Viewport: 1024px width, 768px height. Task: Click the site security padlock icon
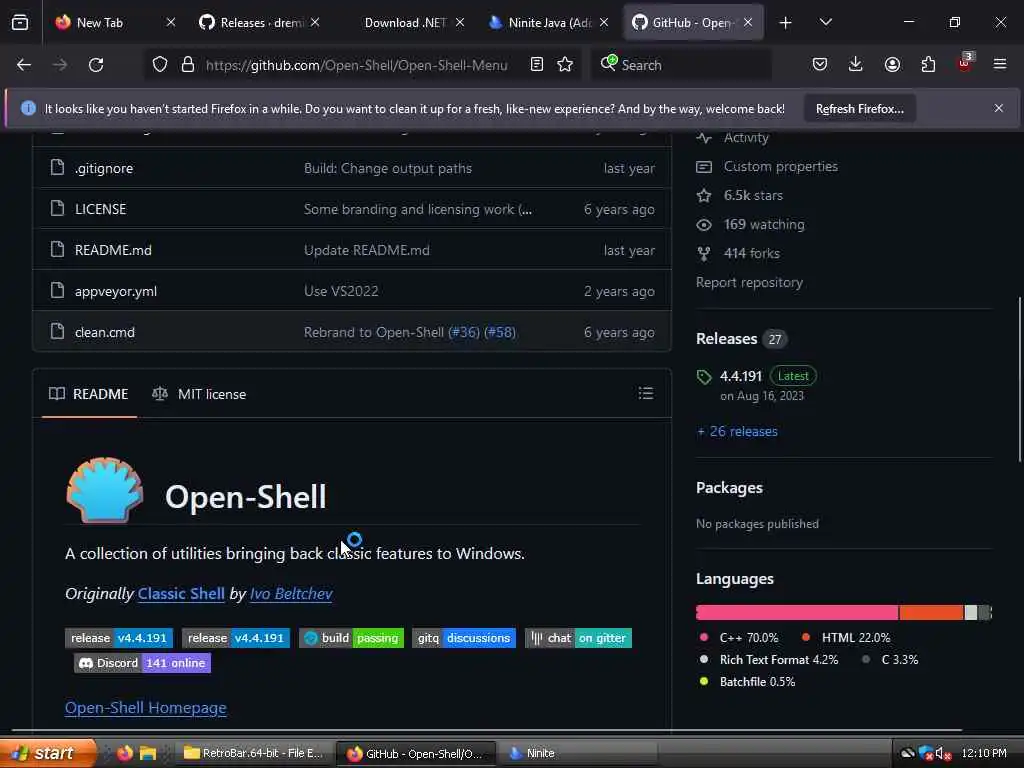pyautogui.click(x=188, y=65)
